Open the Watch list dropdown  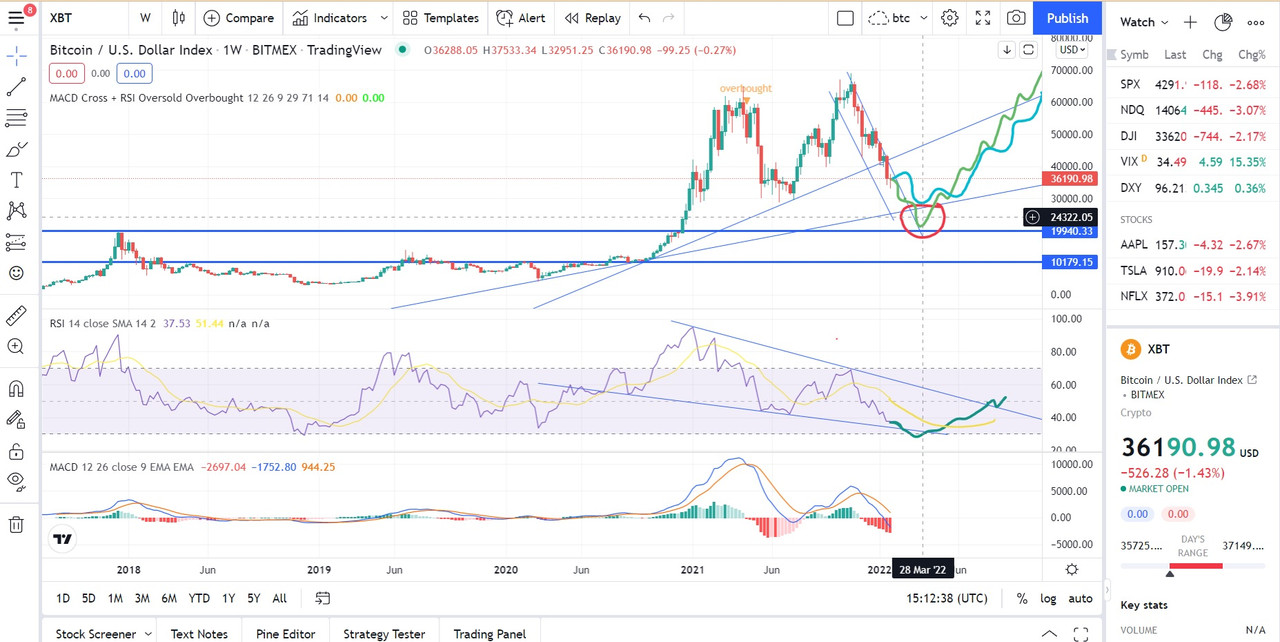[x=1144, y=22]
